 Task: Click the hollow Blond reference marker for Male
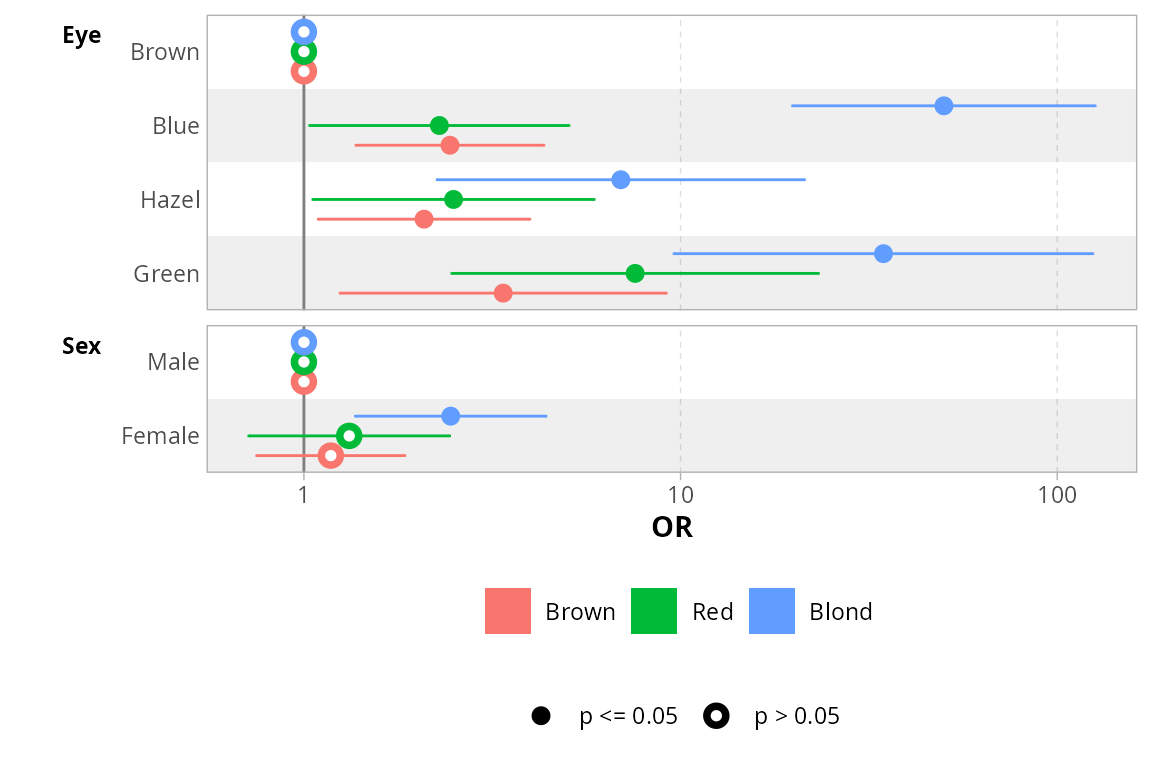[x=304, y=342]
